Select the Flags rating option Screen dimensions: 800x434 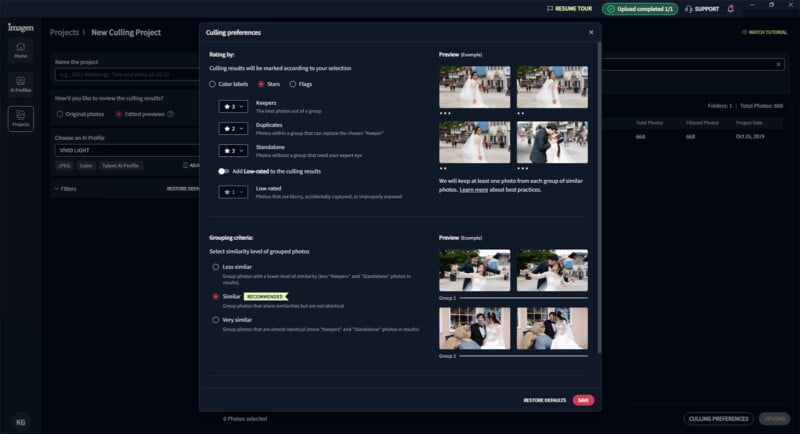(x=293, y=84)
